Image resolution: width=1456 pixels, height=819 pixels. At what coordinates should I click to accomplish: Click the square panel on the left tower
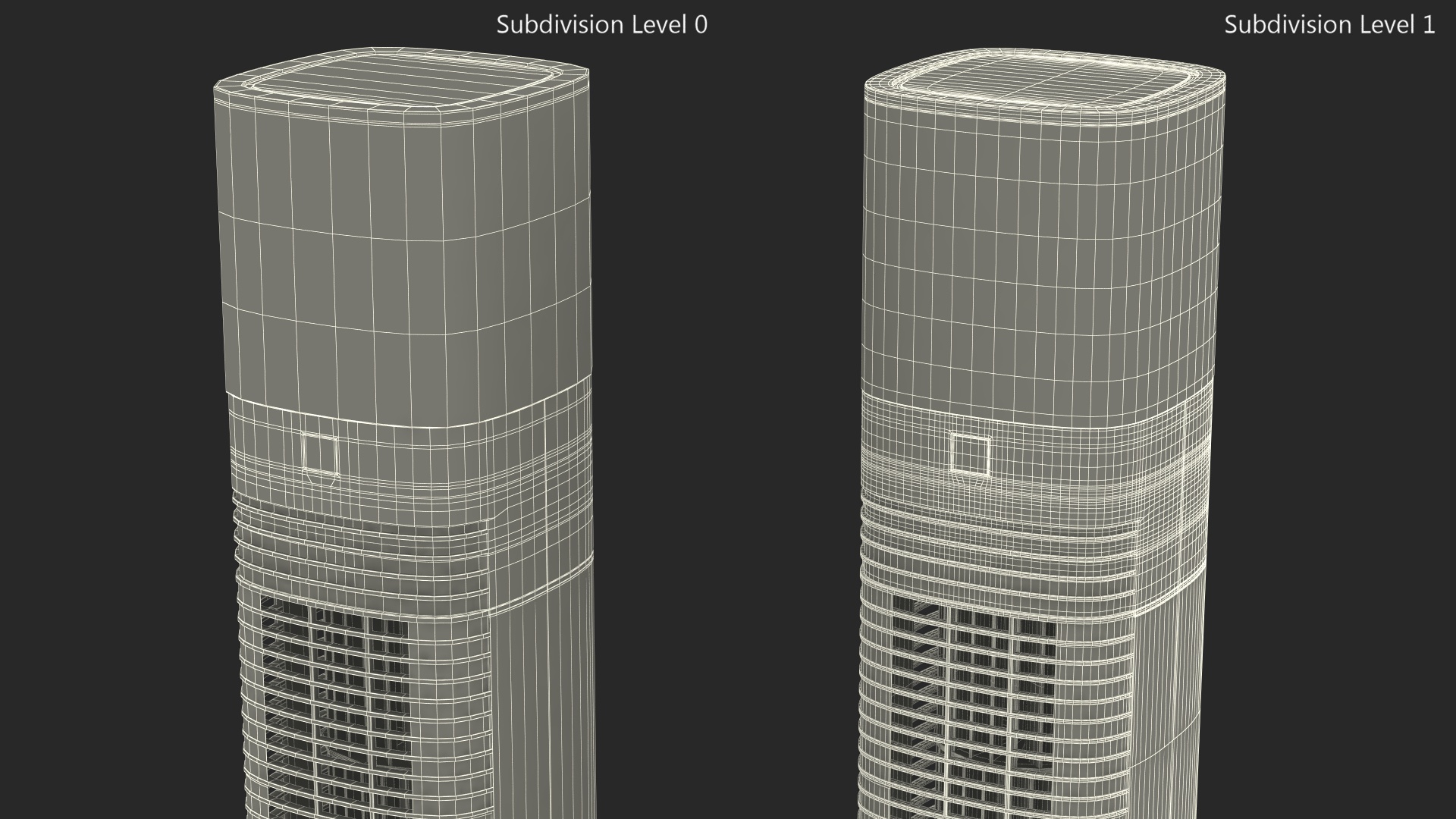point(319,453)
